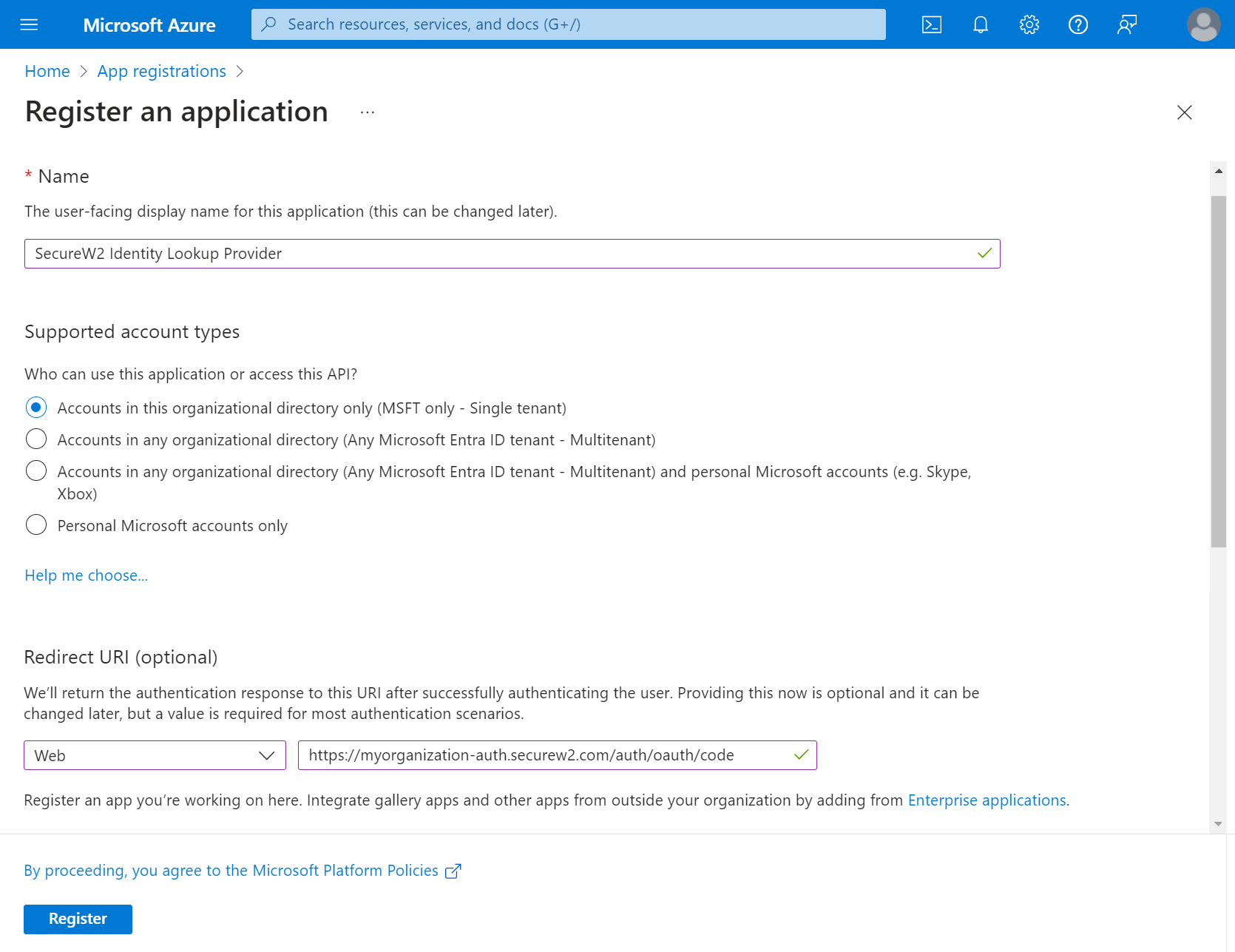Select Personal Microsoft accounts only

tap(36, 525)
